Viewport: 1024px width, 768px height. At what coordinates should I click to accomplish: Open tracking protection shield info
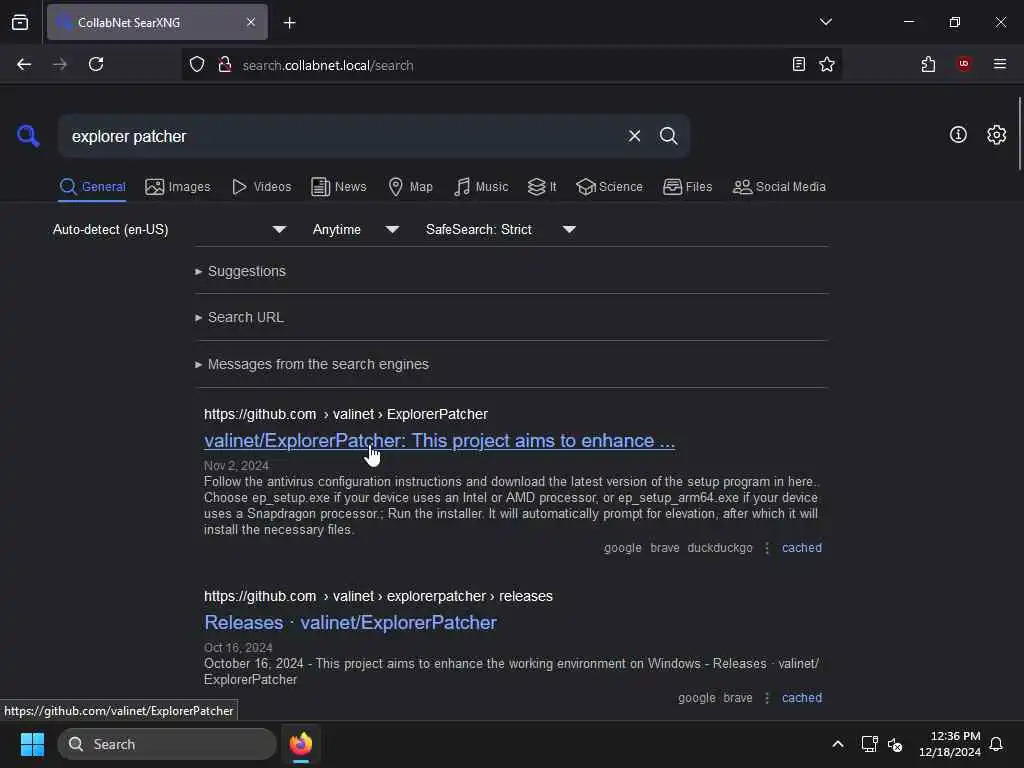(197, 65)
